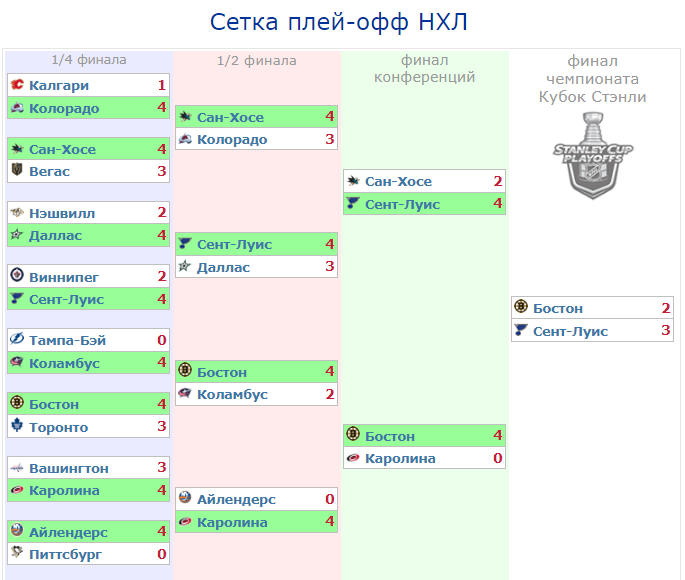Screen dimensions: 685x580
Task: Click the Tampa Bay Lightning logo
Action: click(17, 340)
